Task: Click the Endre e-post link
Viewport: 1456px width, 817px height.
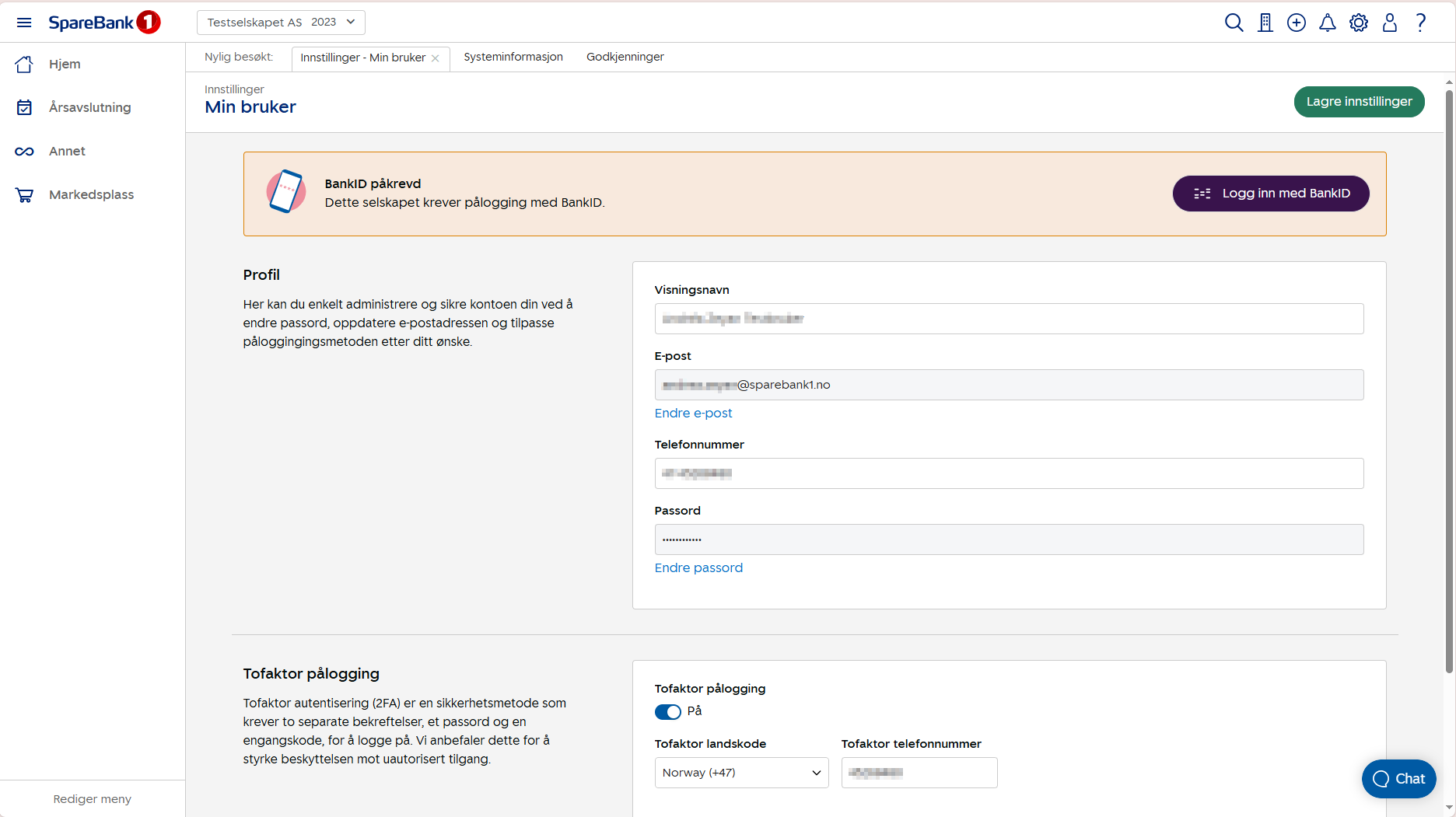Action: click(x=693, y=414)
